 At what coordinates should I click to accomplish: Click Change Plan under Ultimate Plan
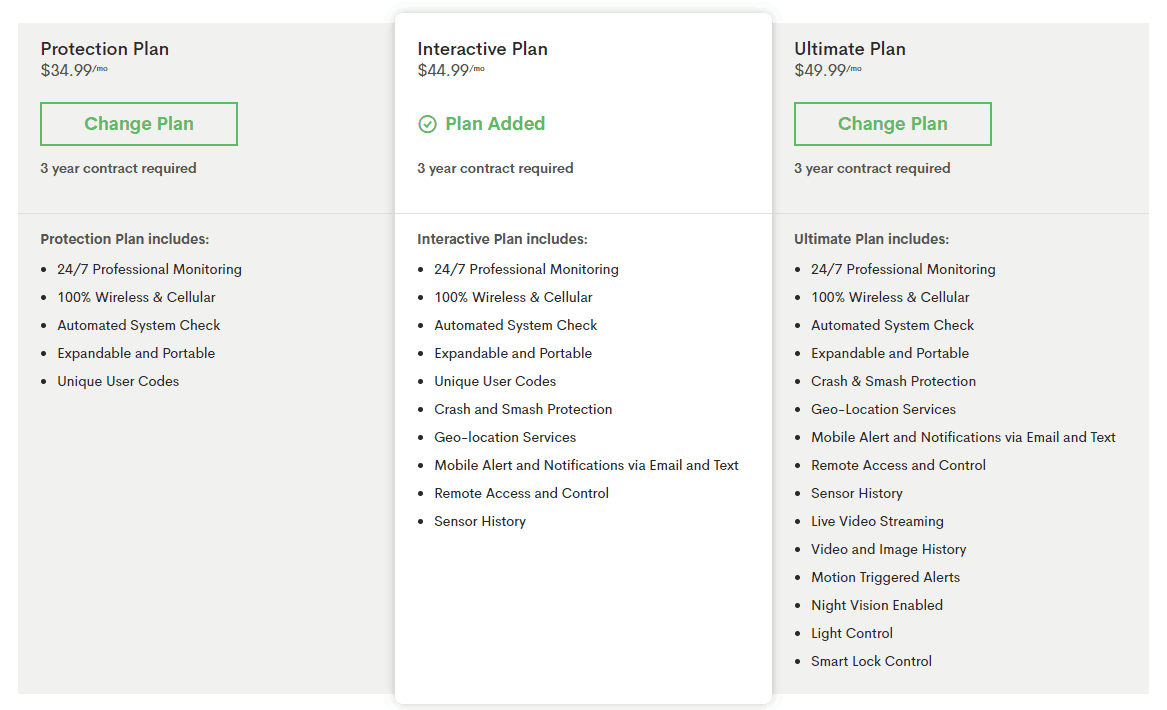click(892, 124)
